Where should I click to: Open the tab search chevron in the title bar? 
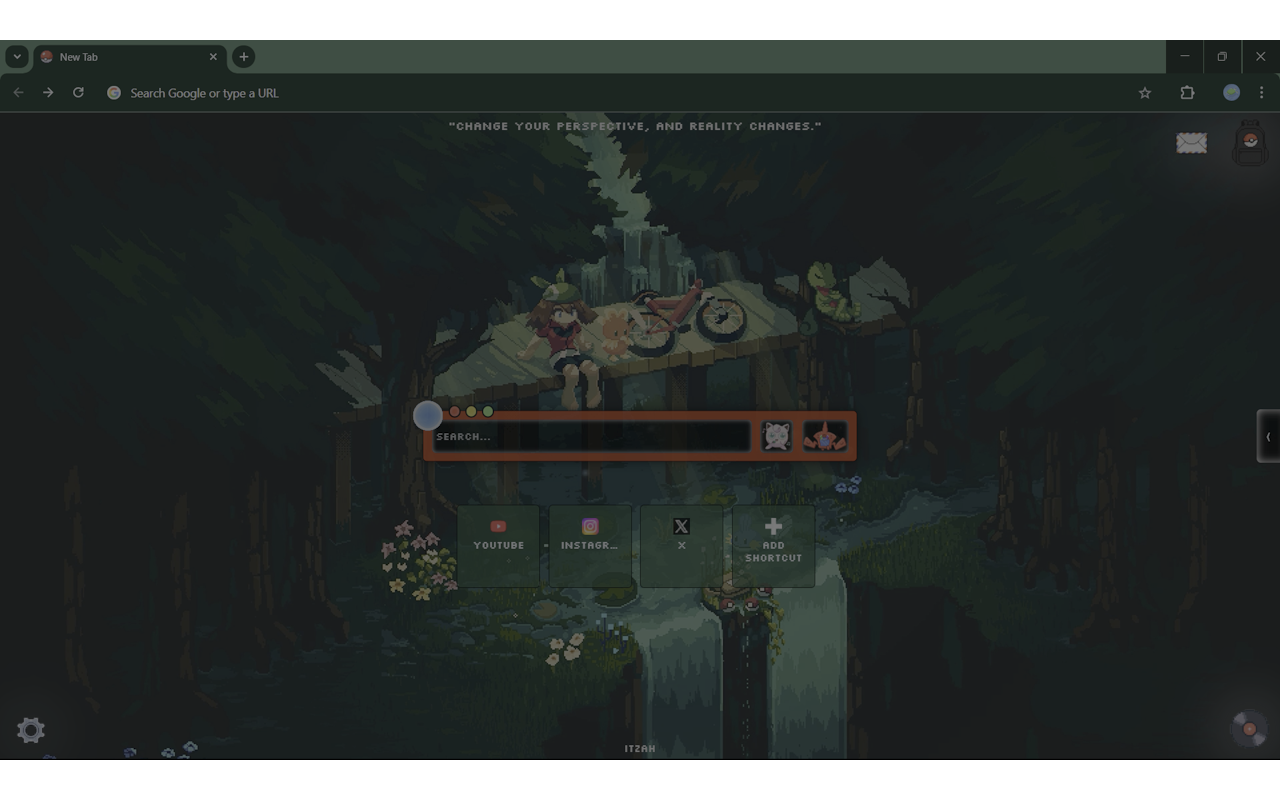point(16,57)
